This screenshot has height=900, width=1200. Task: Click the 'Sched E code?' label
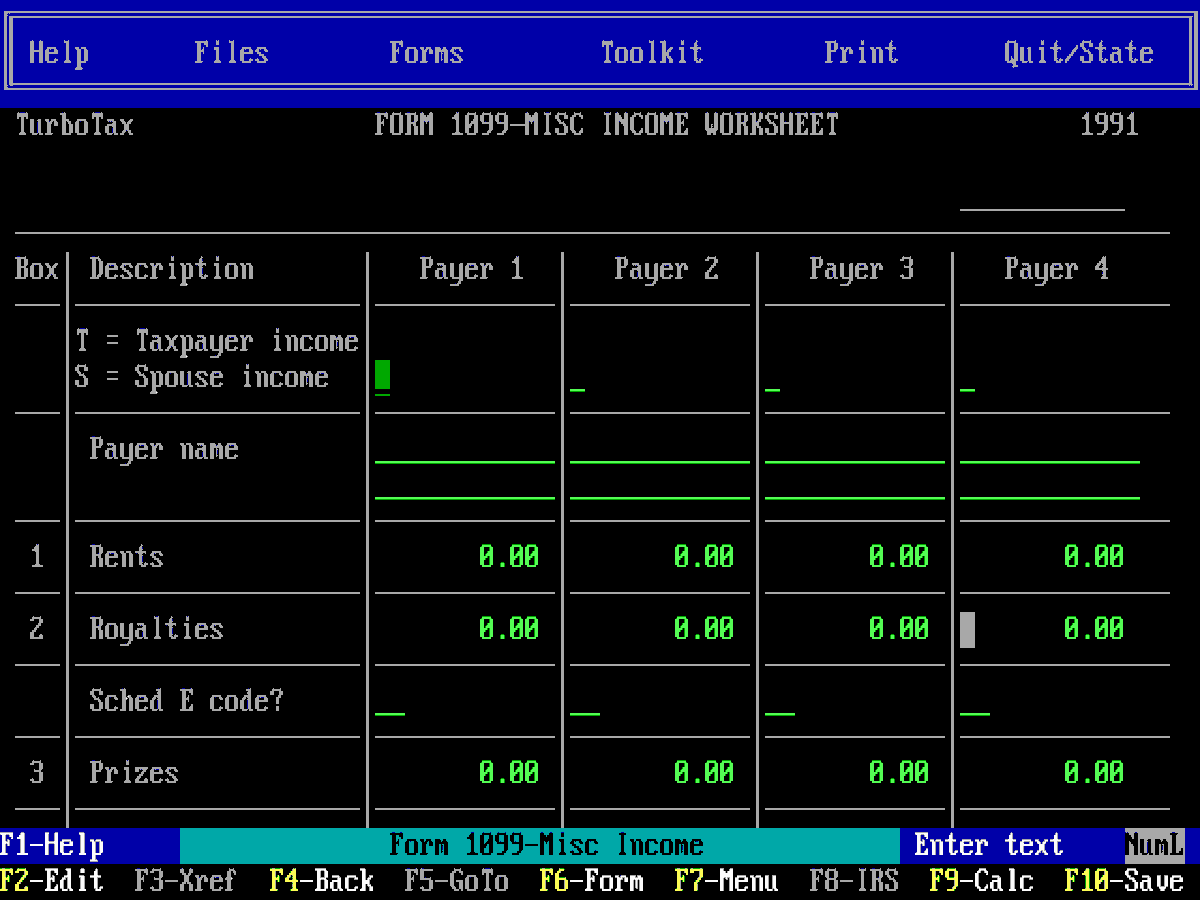186,701
